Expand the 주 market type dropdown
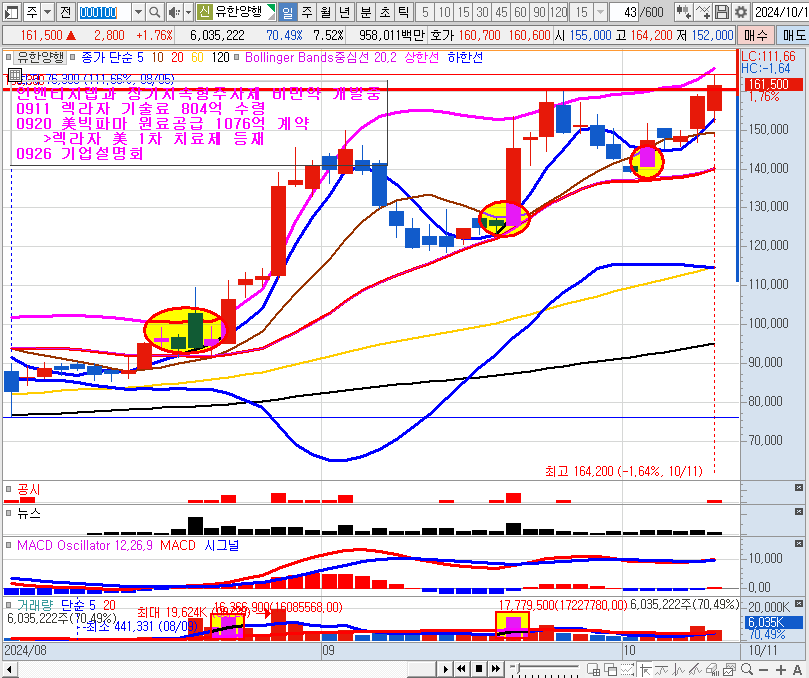 47,12
